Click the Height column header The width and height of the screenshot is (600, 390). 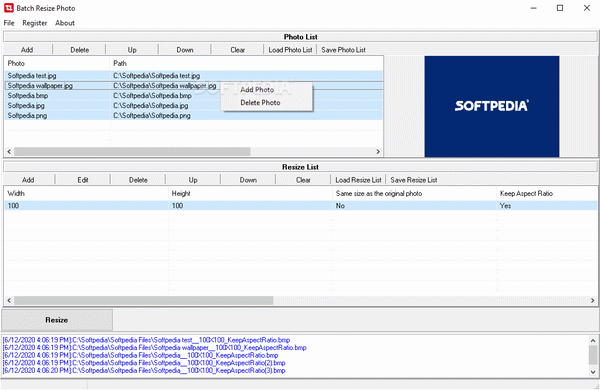250,194
